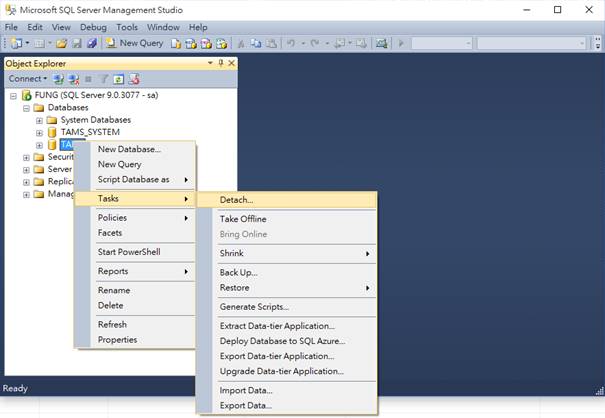Choose Detach... from the Tasks submenu
This screenshot has height=418, width=605.
(287, 200)
